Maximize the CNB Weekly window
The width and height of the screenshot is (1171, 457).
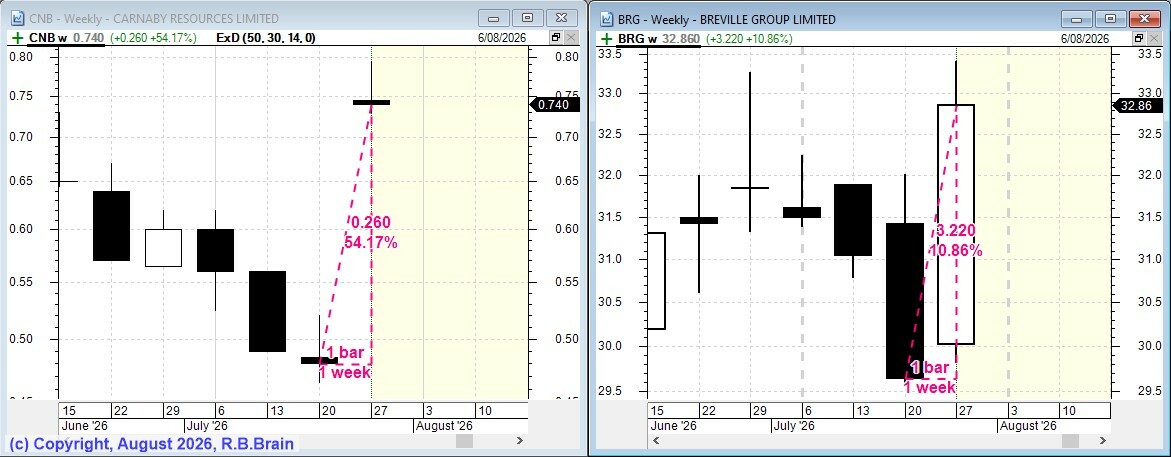(527, 18)
